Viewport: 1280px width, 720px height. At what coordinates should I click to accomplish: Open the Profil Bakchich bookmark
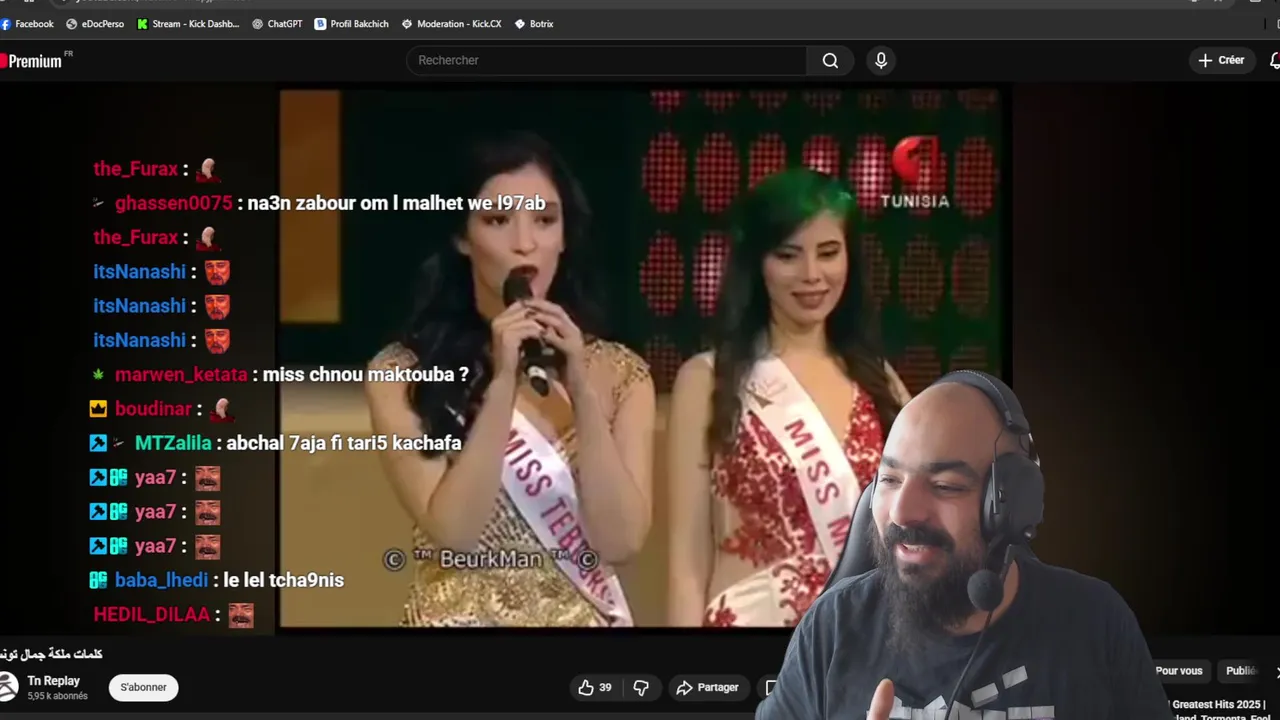click(351, 24)
